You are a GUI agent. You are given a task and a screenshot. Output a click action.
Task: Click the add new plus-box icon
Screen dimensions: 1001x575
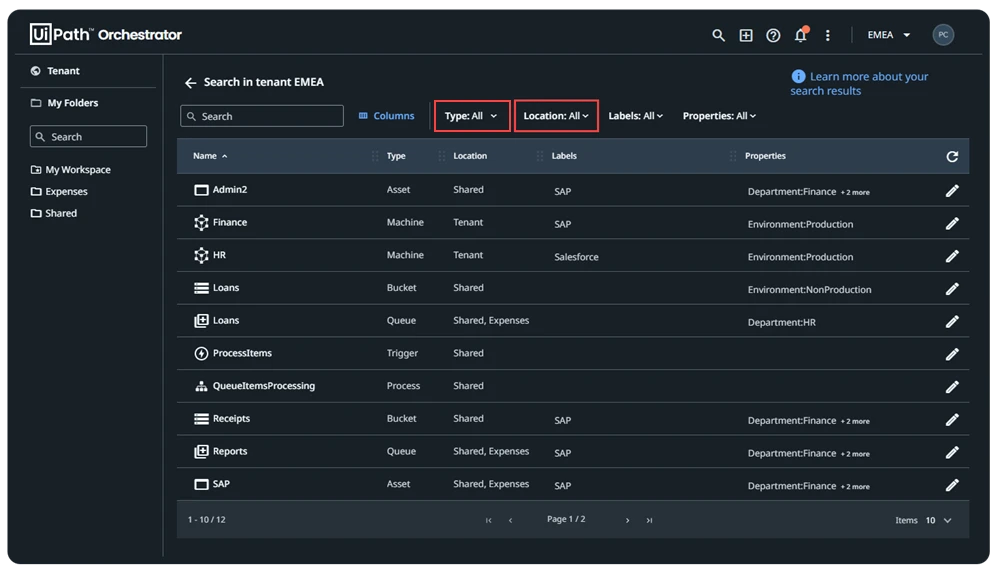pos(746,35)
